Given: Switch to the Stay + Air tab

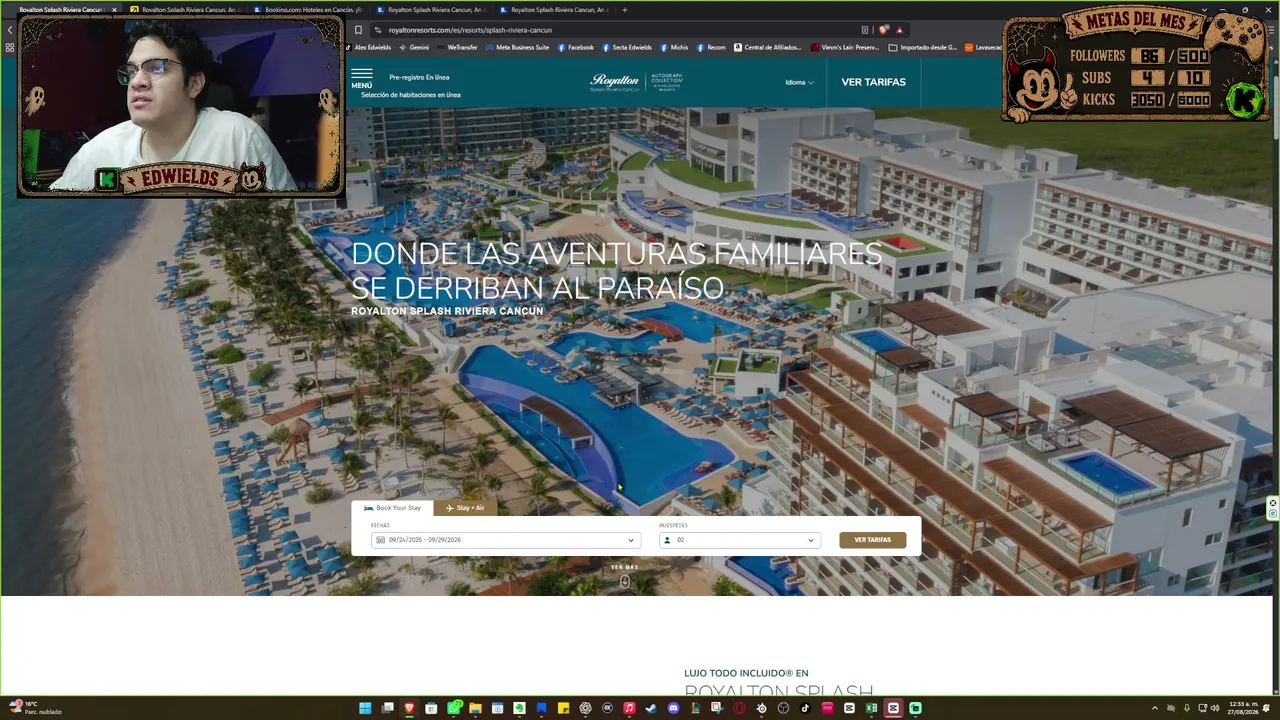Looking at the screenshot, I should coord(465,508).
